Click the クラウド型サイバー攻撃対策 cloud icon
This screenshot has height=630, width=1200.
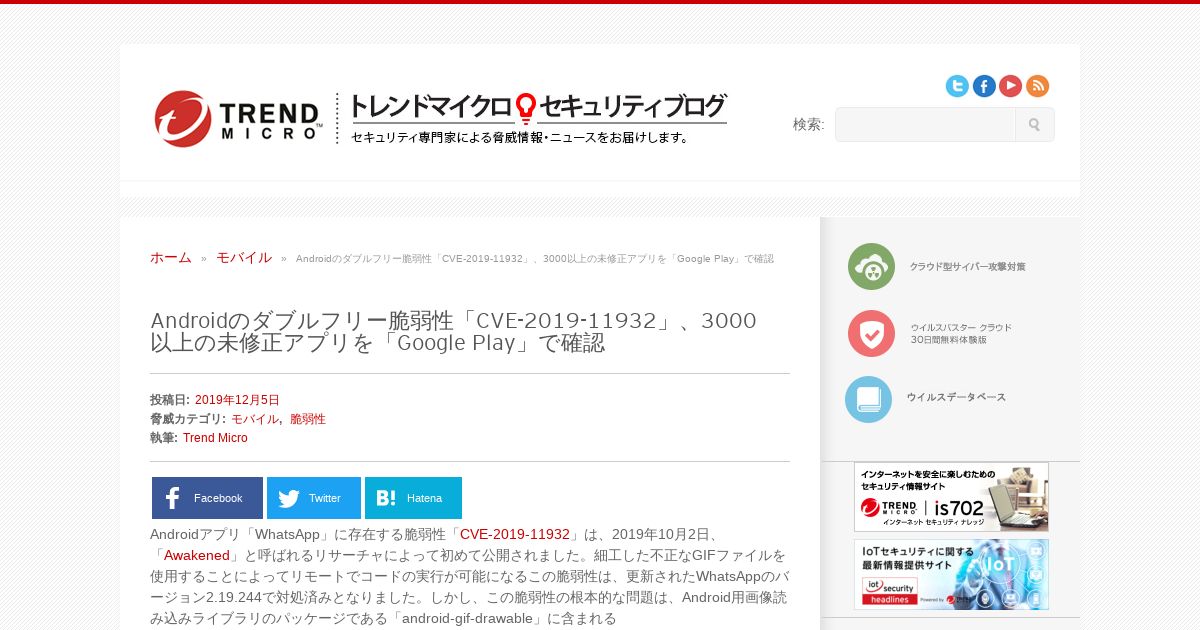pyautogui.click(x=871, y=267)
